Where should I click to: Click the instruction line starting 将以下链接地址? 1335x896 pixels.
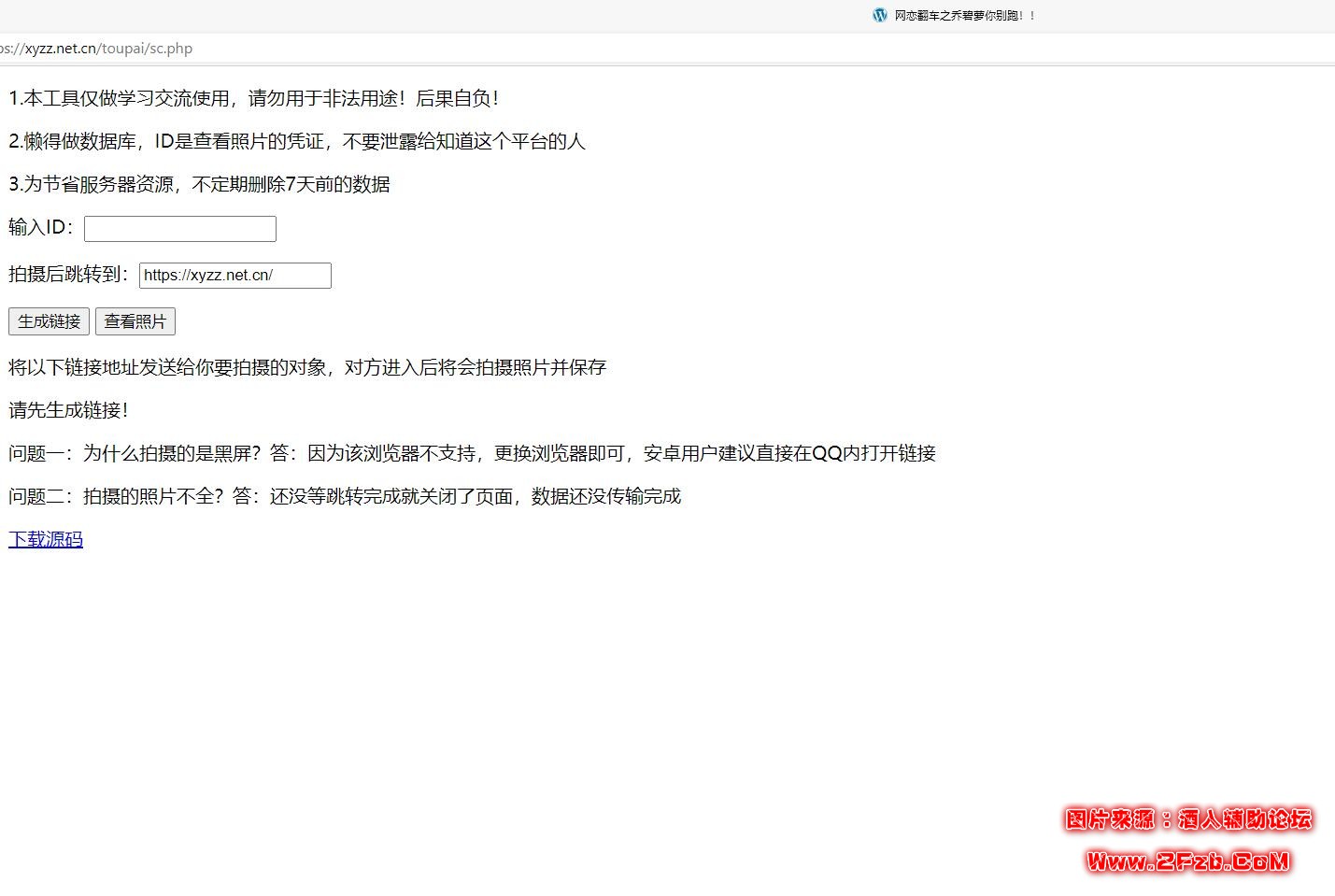[x=307, y=367]
